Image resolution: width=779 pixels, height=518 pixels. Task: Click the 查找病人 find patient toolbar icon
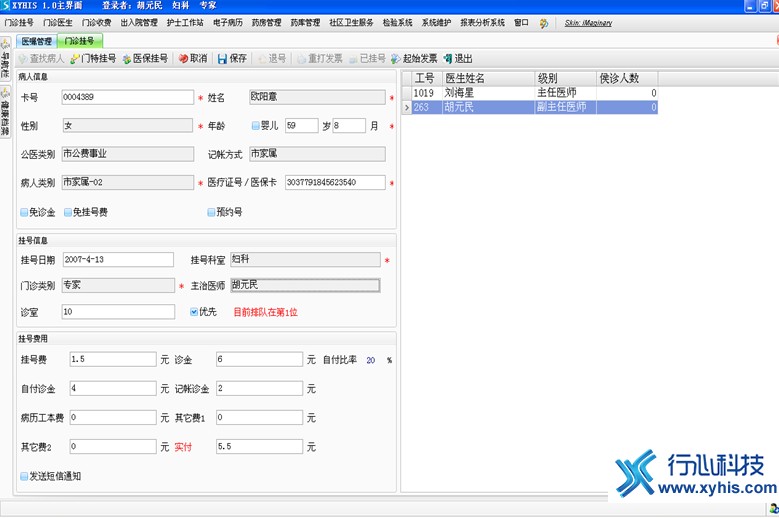point(22,59)
